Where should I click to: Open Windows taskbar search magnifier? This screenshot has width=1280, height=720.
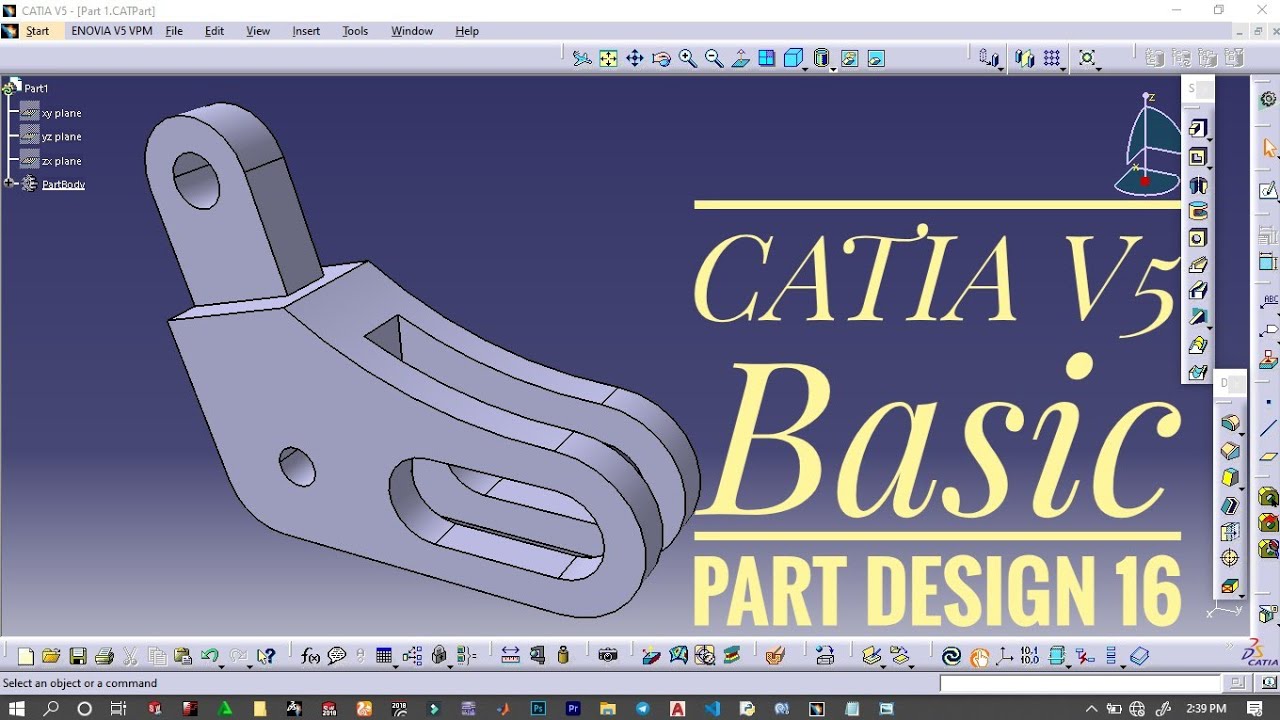click(51, 708)
